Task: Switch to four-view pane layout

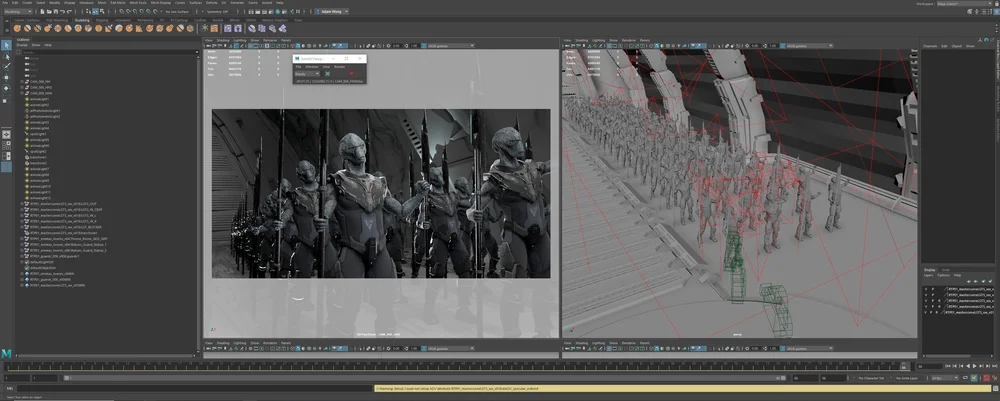Action: tap(6, 145)
